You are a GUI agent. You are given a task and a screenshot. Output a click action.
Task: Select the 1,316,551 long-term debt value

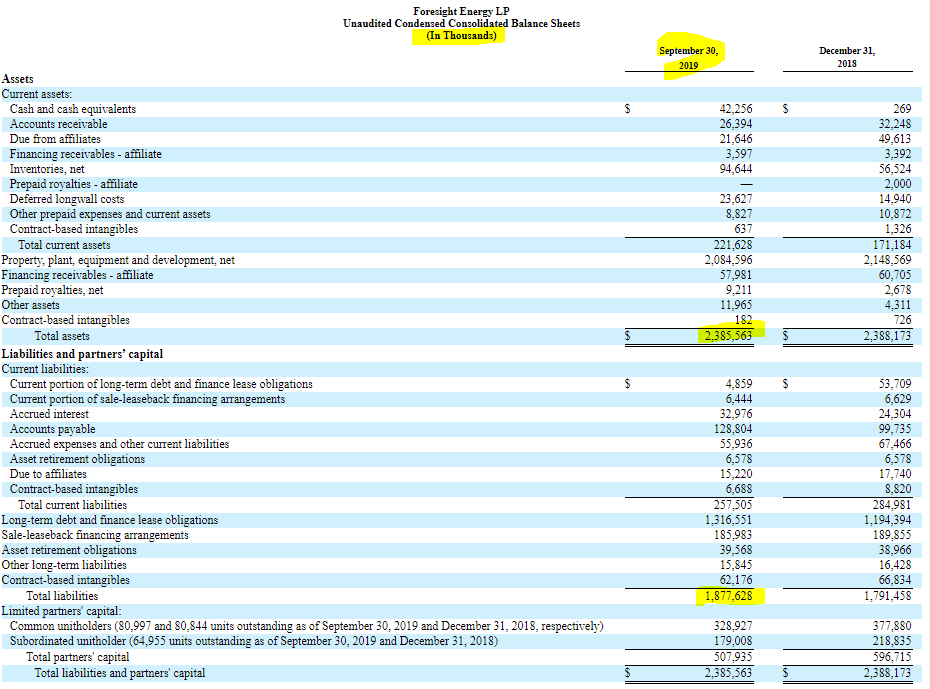click(x=728, y=520)
